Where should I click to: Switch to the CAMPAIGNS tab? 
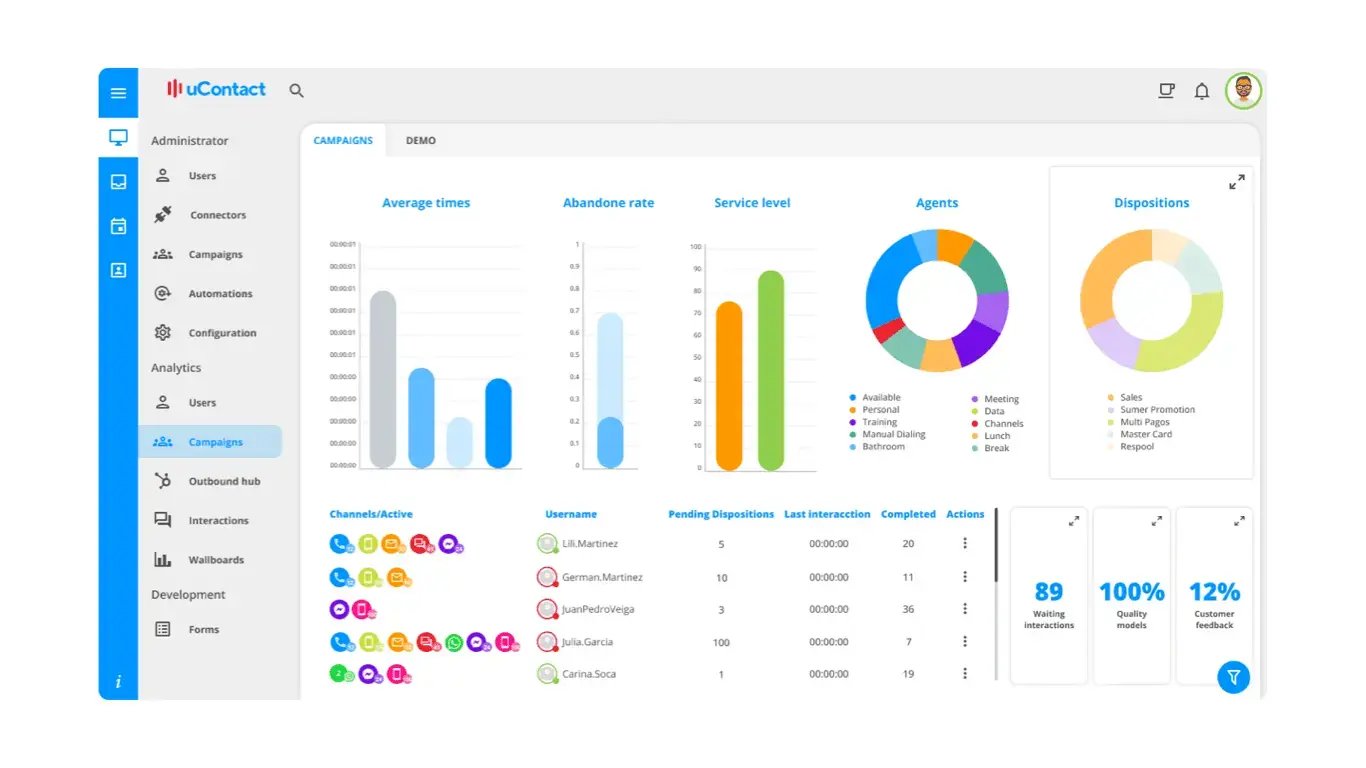pos(343,141)
